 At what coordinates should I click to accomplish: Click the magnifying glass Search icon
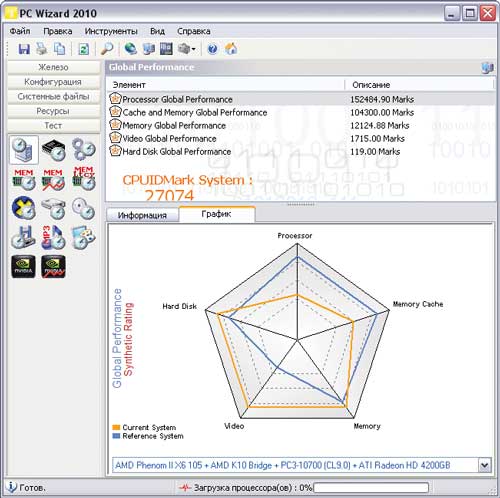click(107, 49)
